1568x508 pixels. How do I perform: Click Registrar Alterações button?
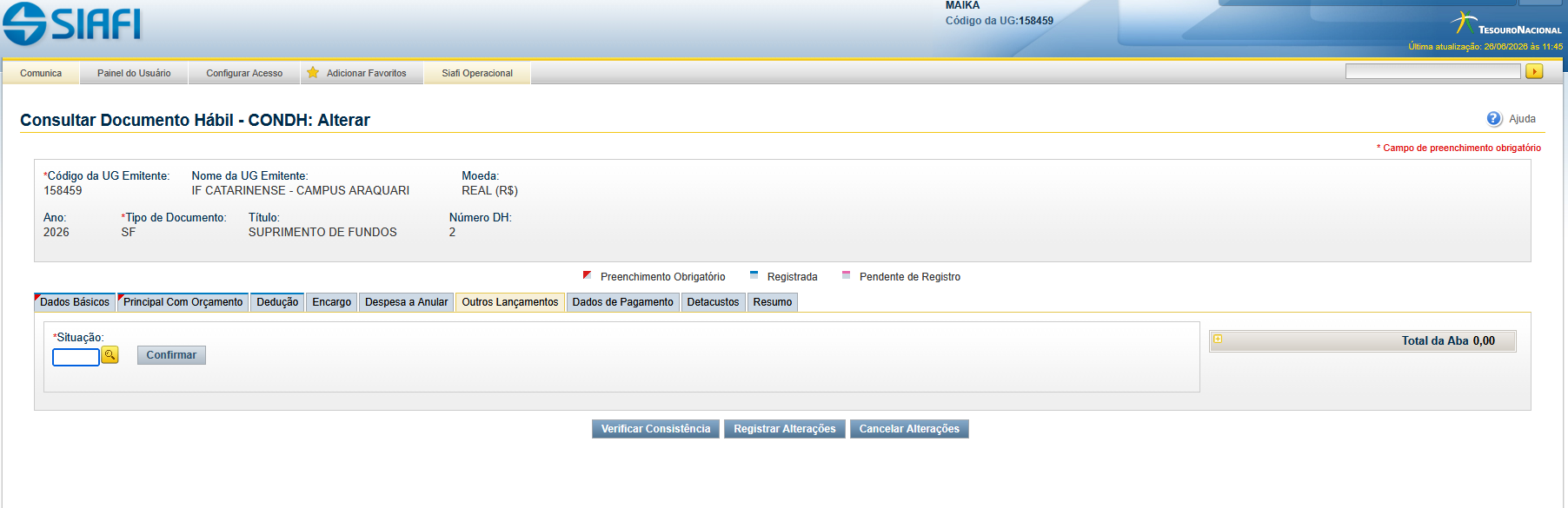784,429
